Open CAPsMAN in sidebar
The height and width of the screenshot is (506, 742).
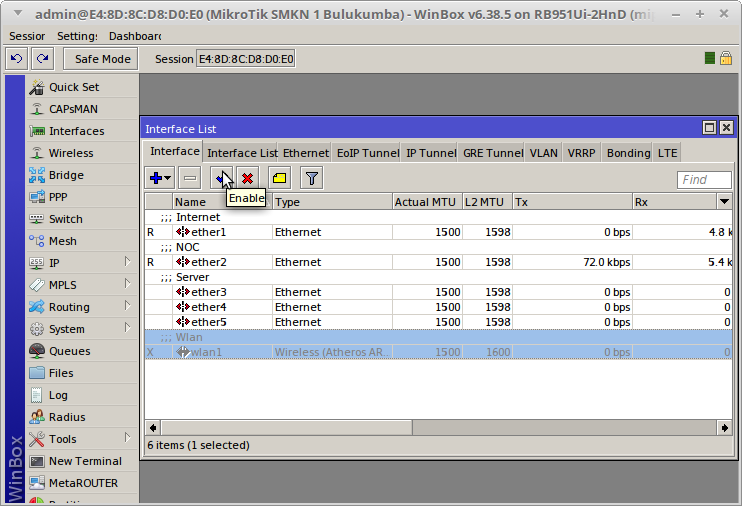tap(82, 109)
